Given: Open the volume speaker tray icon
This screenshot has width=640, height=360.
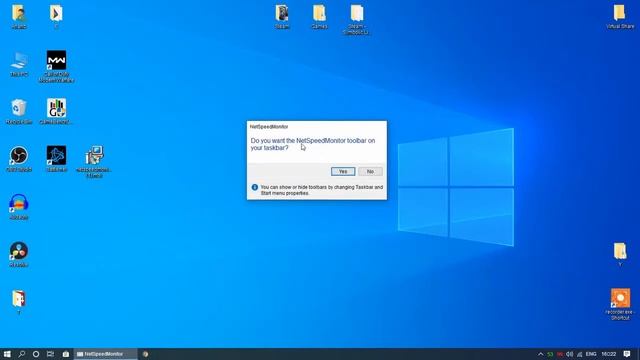Looking at the screenshot, I should [x=569, y=354].
